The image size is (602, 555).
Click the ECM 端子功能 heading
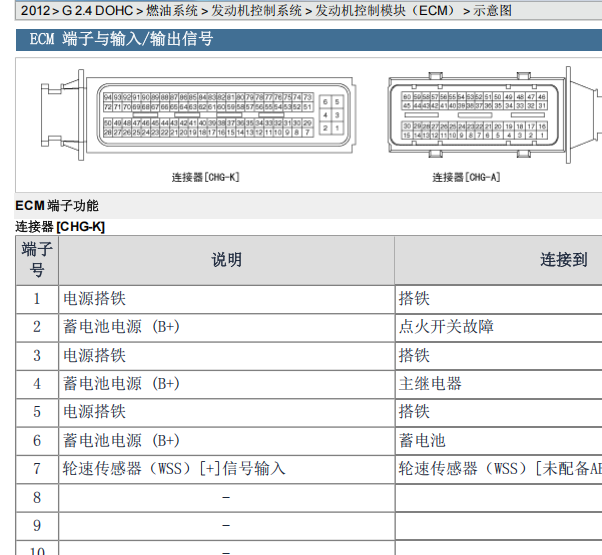point(57,205)
